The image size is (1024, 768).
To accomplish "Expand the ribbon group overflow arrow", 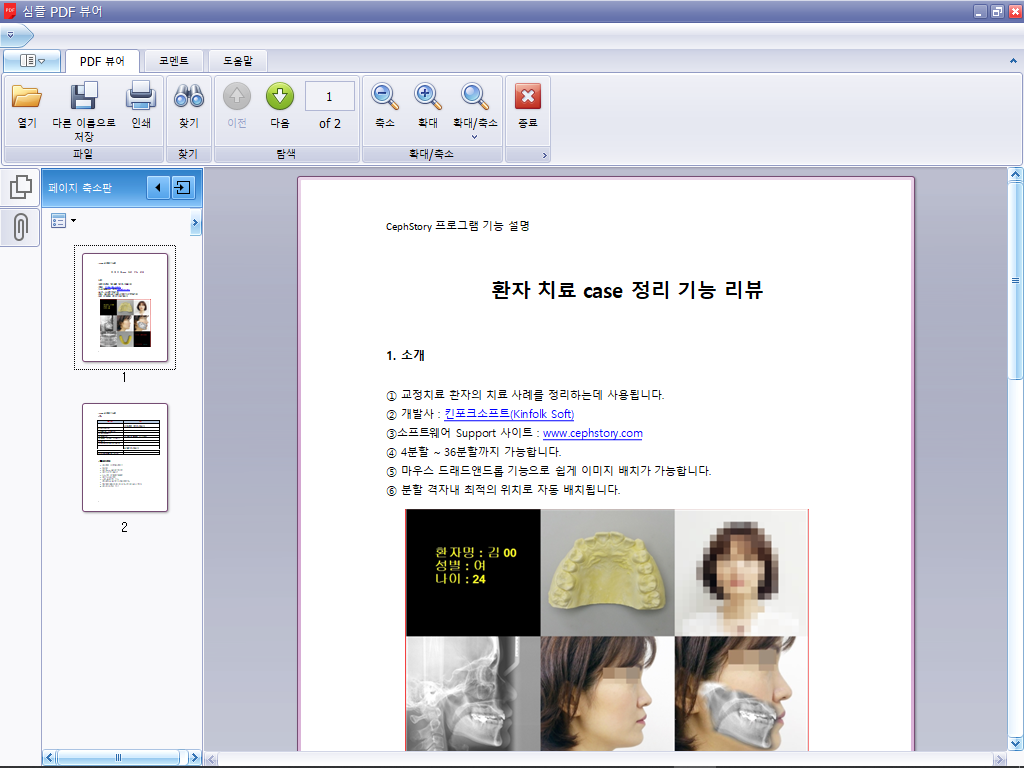I will [x=545, y=155].
